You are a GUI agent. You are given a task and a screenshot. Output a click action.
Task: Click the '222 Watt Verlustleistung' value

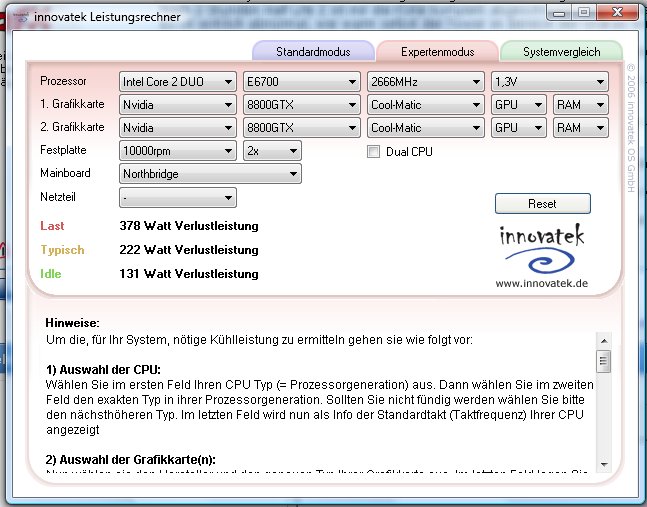coord(189,250)
